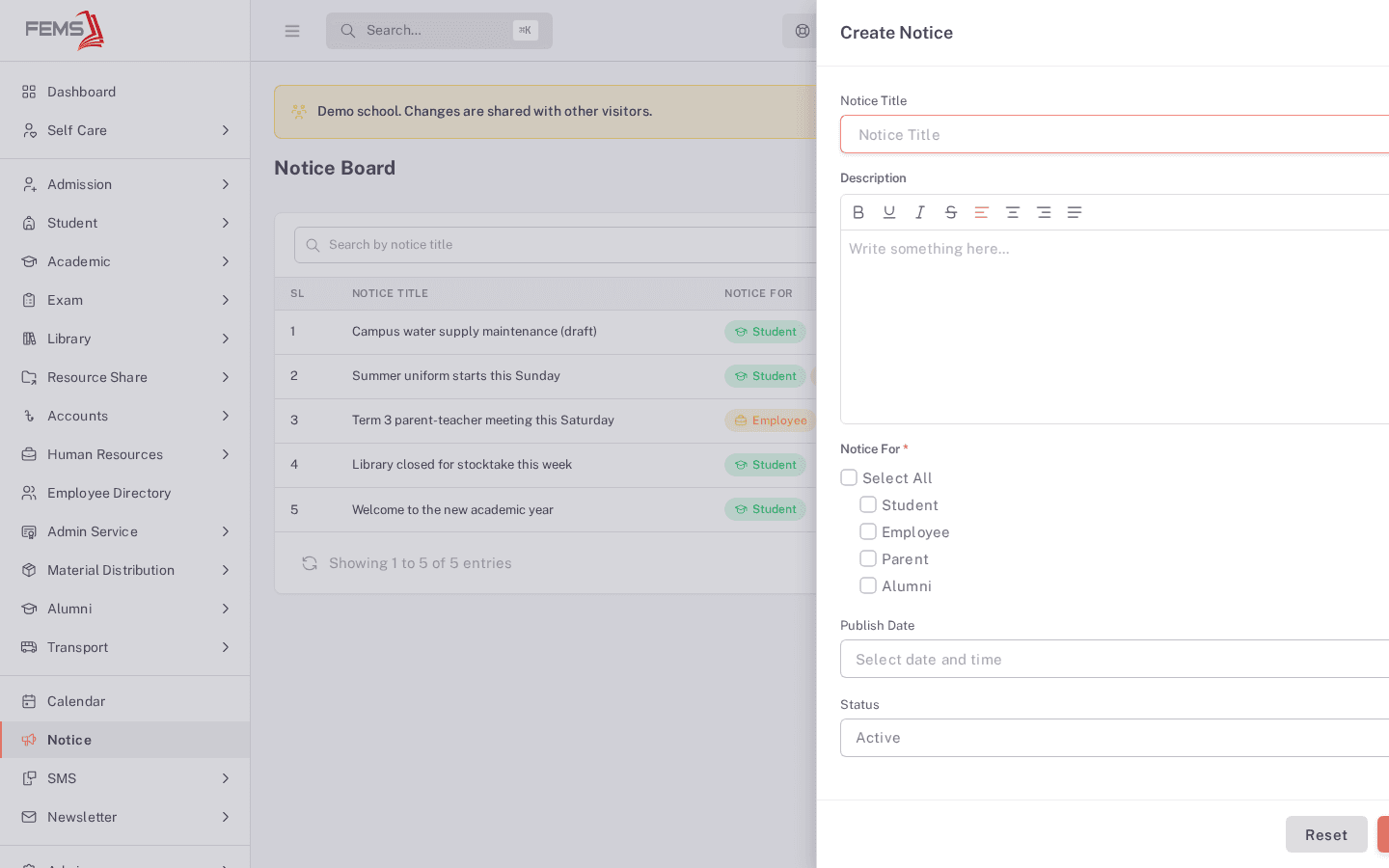
Task: Open Resource Share sidebar link
Action: coord(125,377)
